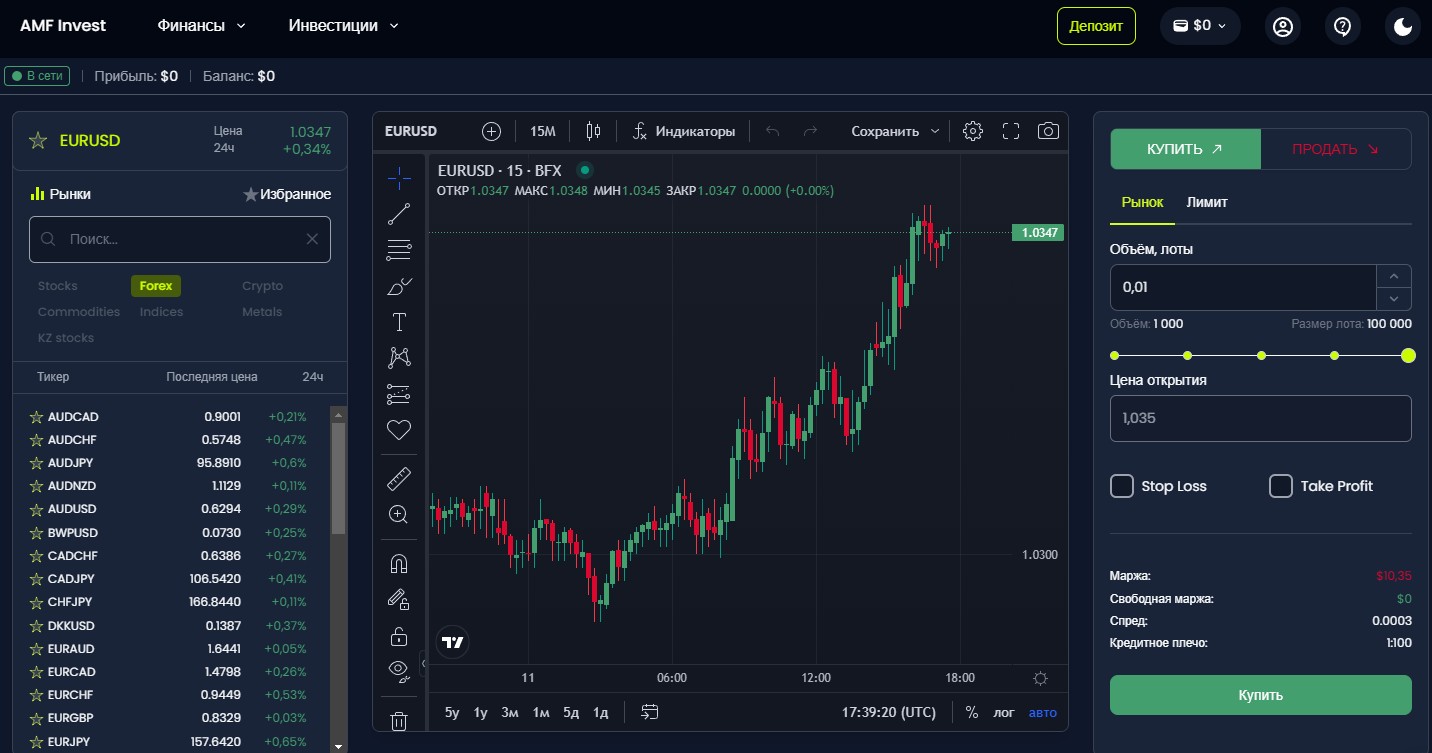Open the forecasting and measurement tools
The image size is (1432, 753).
pos(399,394)
